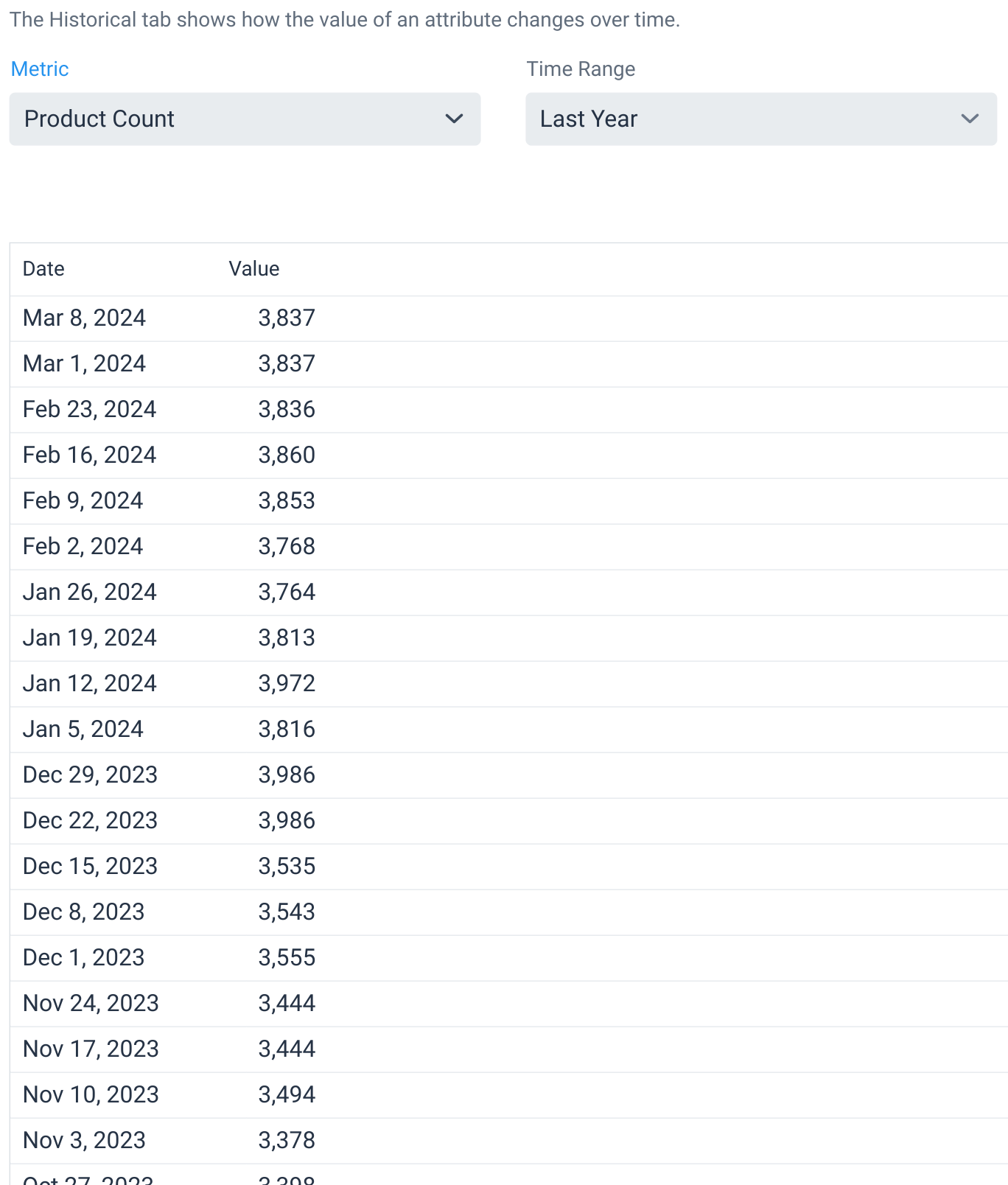Select the Nov 3, 2023 date cell
This screenshot has height=1185, width=1008.
pyautogui.click(x=85, y=1141)
